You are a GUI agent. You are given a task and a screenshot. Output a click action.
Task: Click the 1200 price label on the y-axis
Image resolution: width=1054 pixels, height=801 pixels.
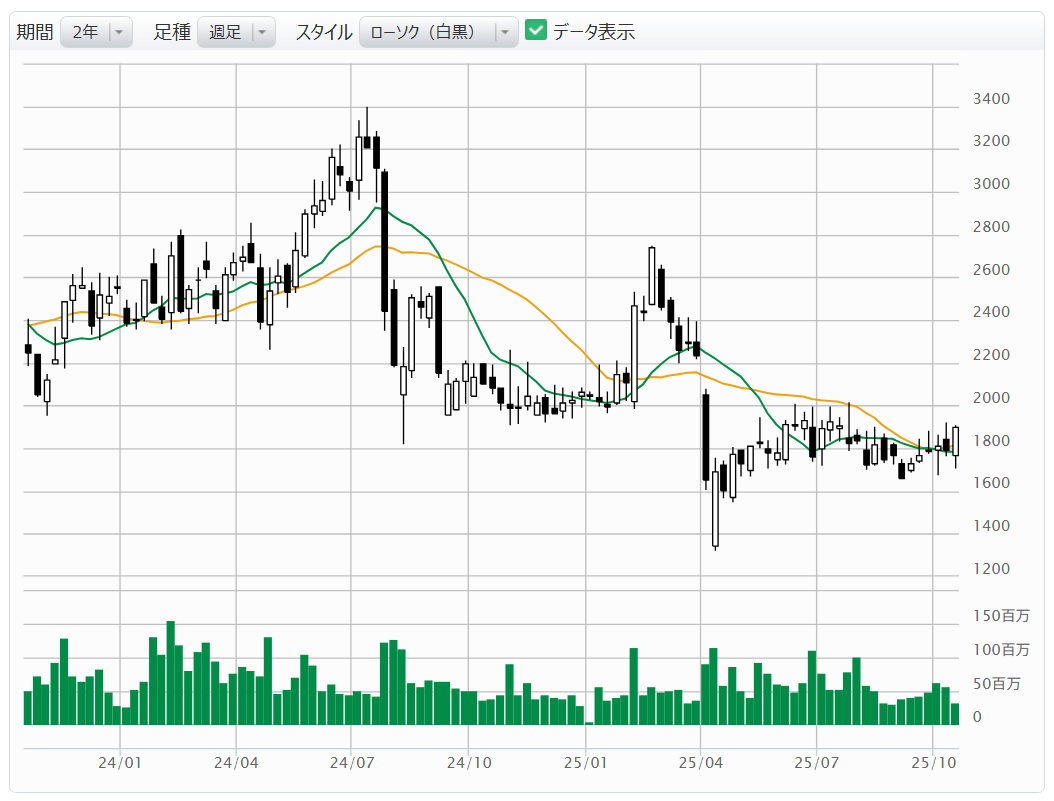point(990,569)
